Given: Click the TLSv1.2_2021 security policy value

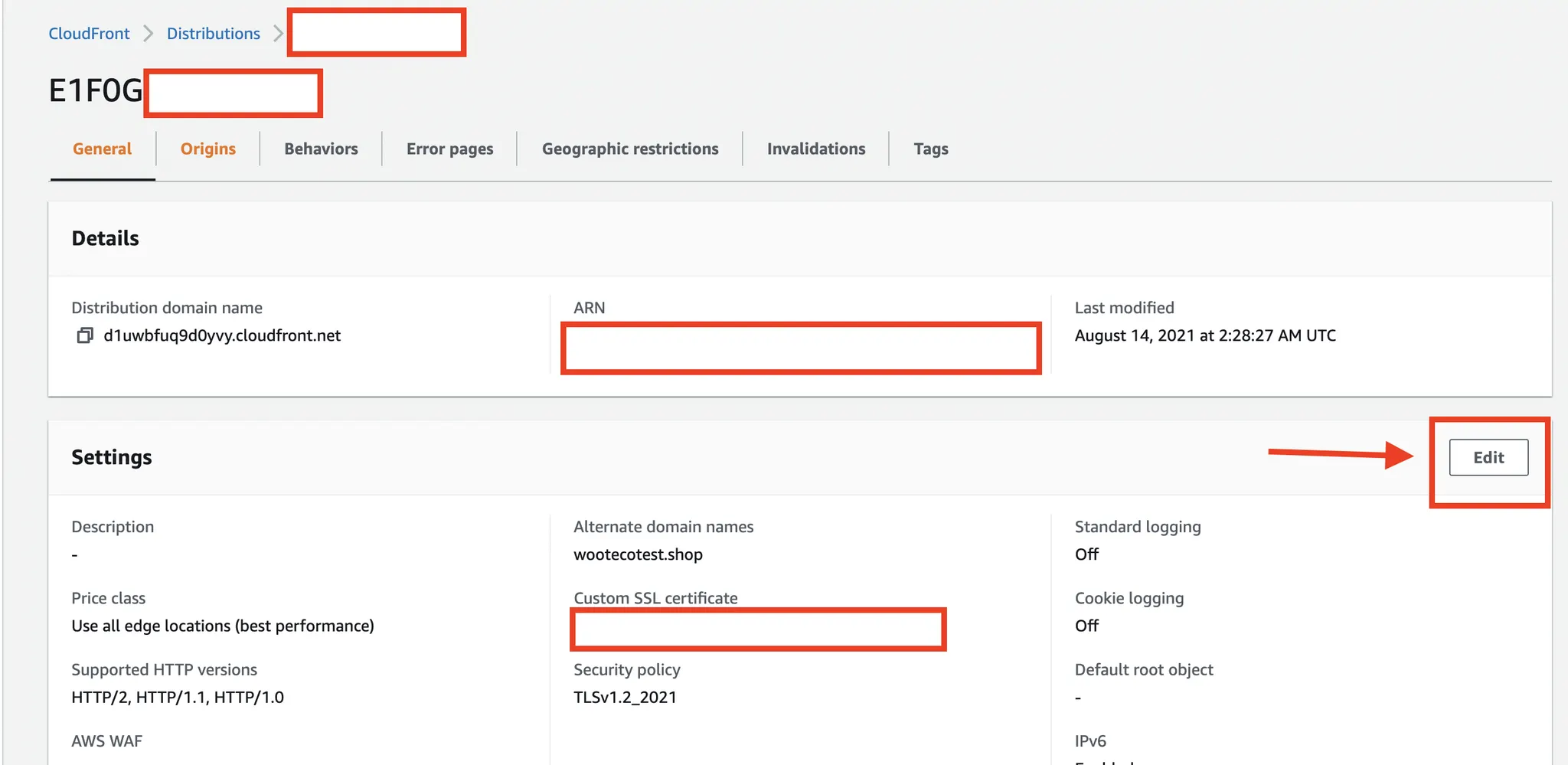Looking at the screenshot, I should coord(625,697).
